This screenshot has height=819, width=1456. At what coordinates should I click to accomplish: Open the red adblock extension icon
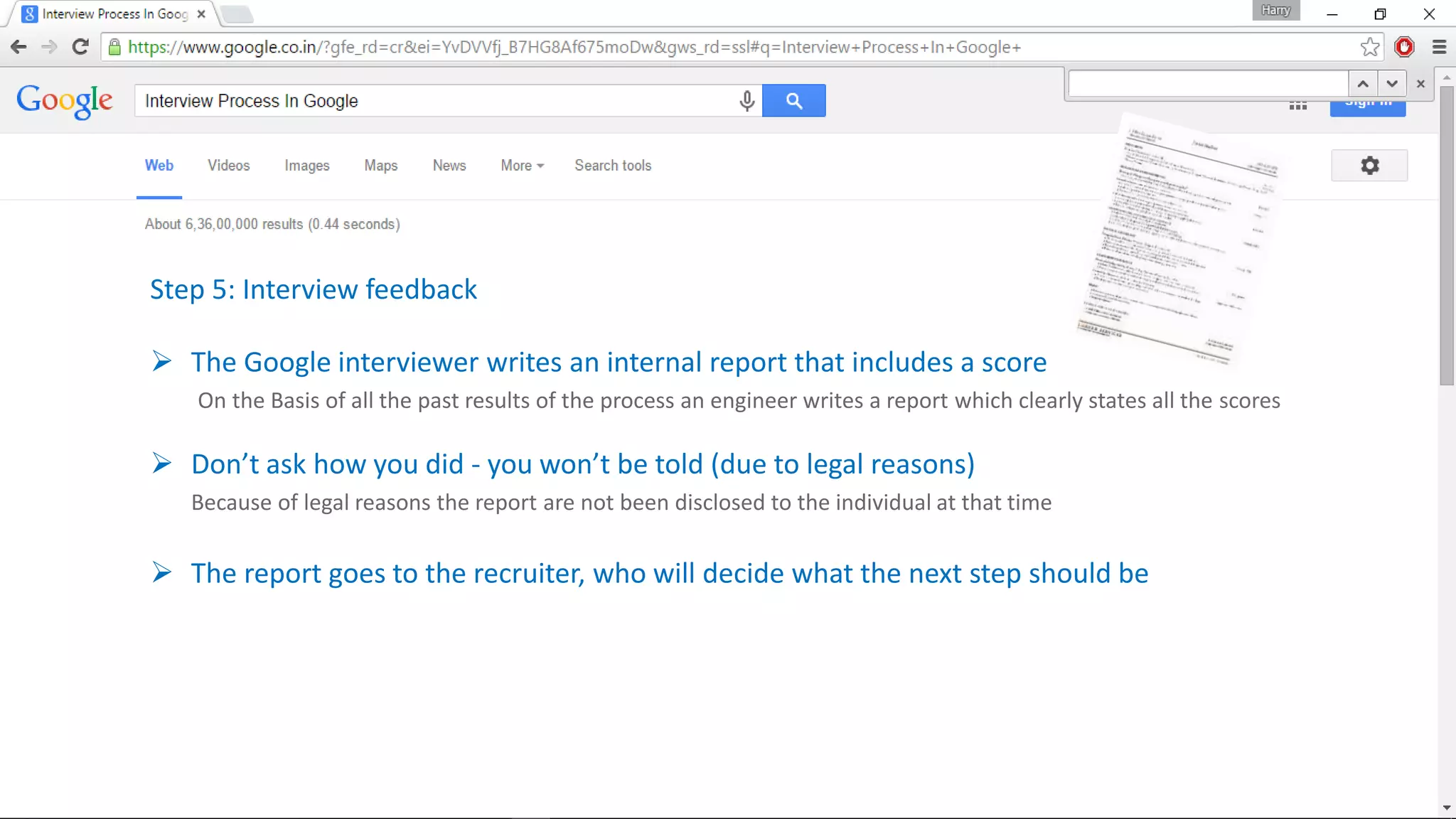(x=1404, y=47)
